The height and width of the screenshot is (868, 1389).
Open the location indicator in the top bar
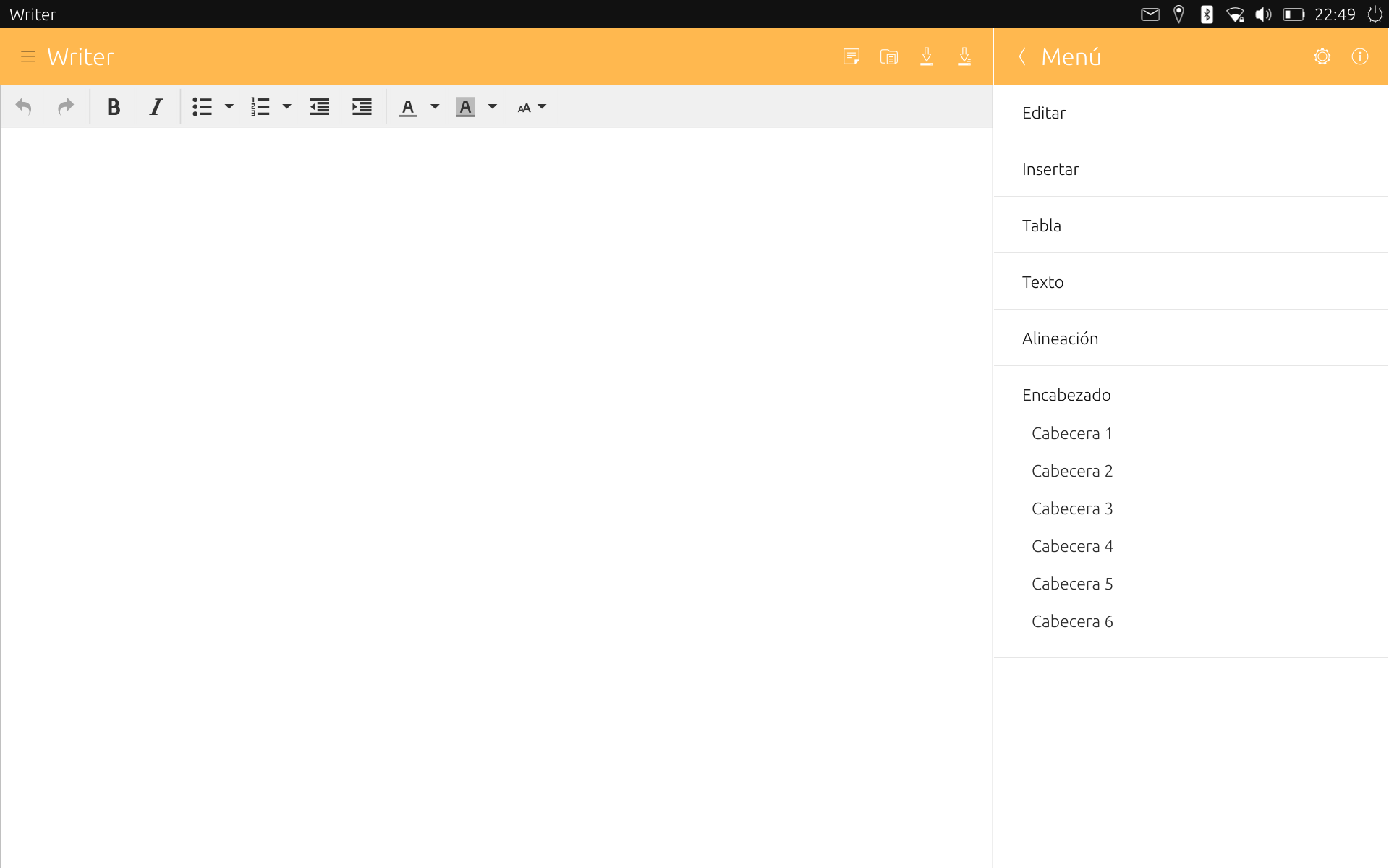[x=1178, y=14]
